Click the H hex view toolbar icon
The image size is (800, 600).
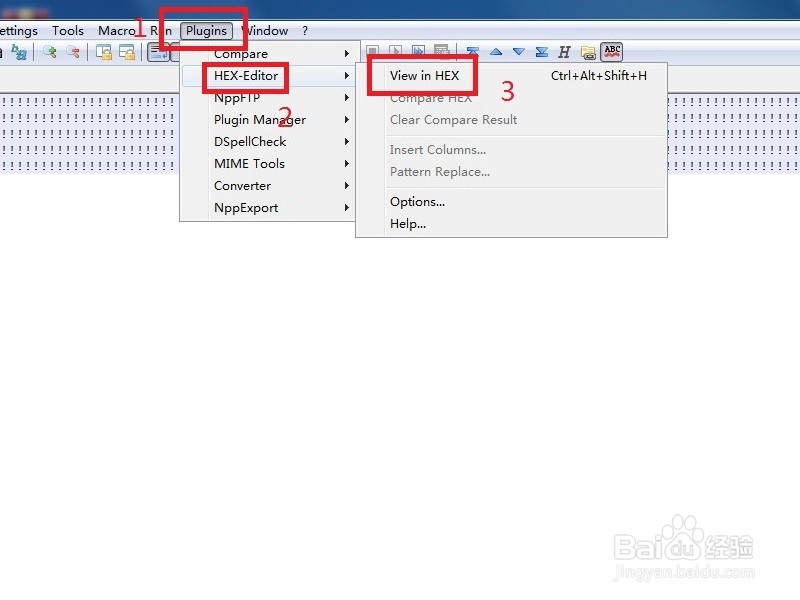click(564, 52)
